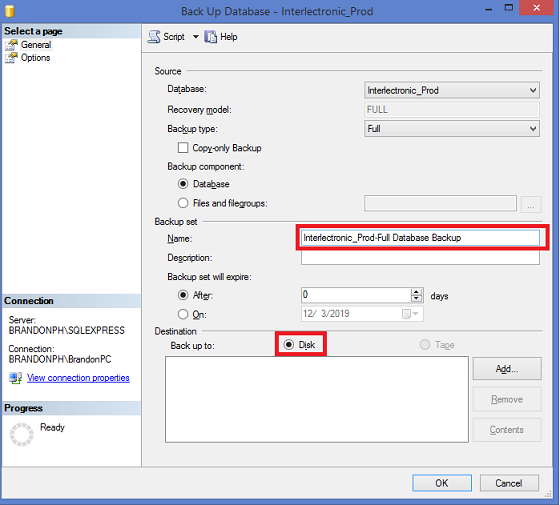Viewport: 560px width, 505px height.
Task: Increase expire days with spinner up arrow
Action: (416, 292)
